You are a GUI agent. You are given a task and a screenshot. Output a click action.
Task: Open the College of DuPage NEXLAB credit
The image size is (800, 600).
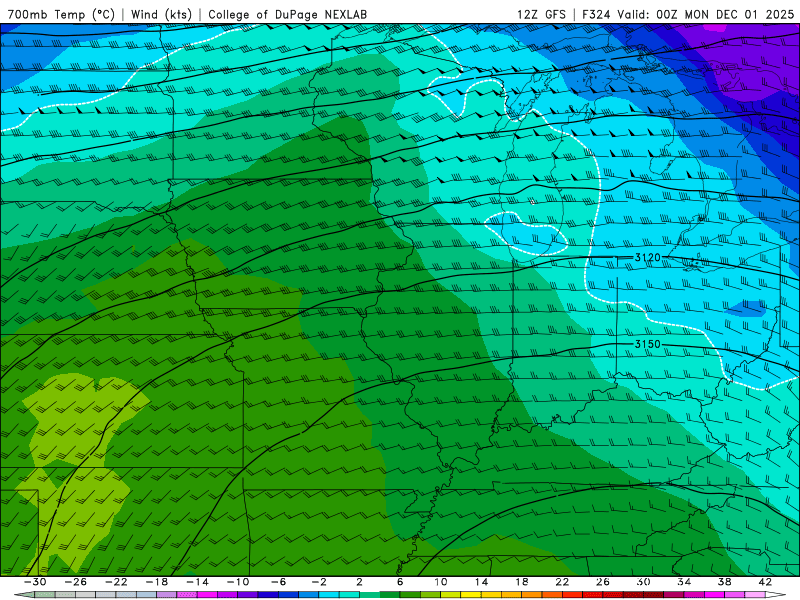pyautogui.click(x=287, y=14)
